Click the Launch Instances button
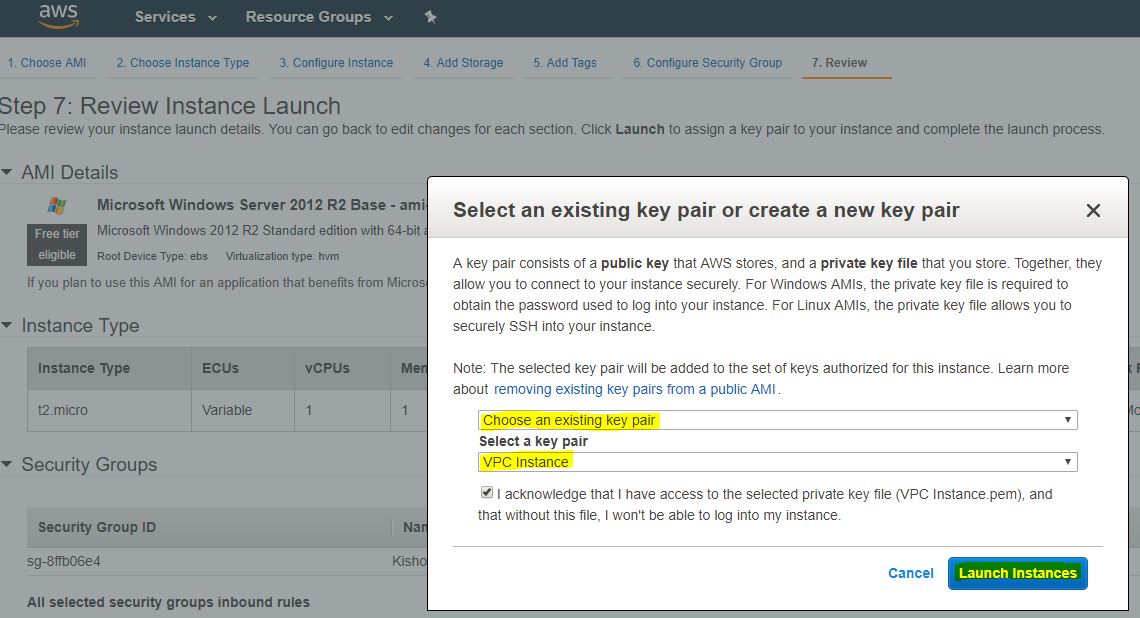 1017,573
